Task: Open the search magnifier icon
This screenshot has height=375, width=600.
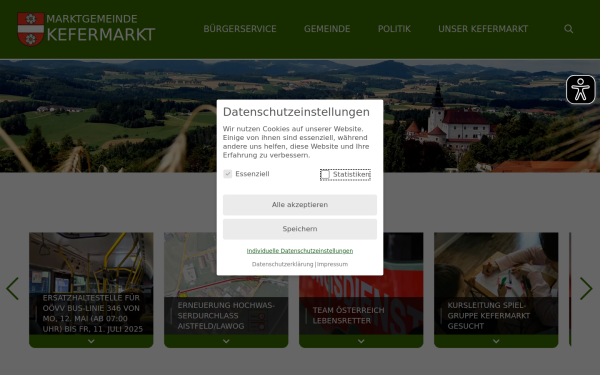Action: click(569, 29)
